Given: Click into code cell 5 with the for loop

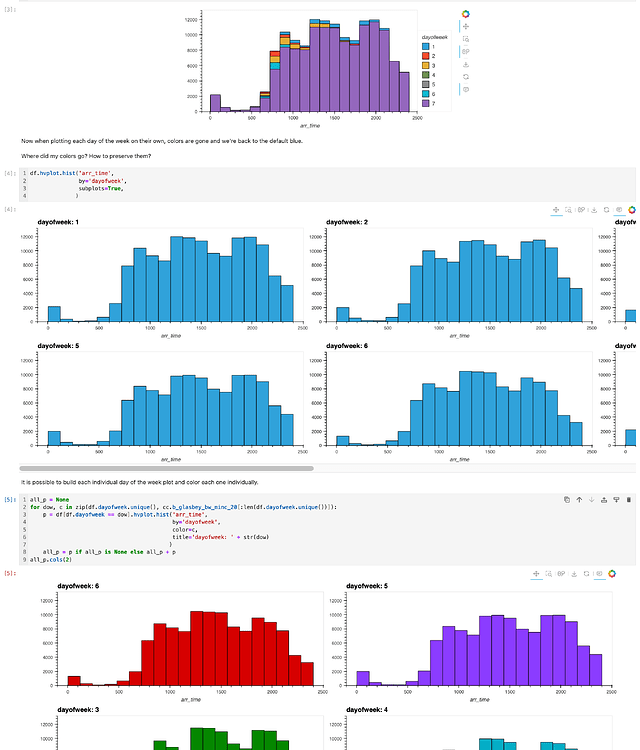Looking at the screenshot, I should pos(328,529).
